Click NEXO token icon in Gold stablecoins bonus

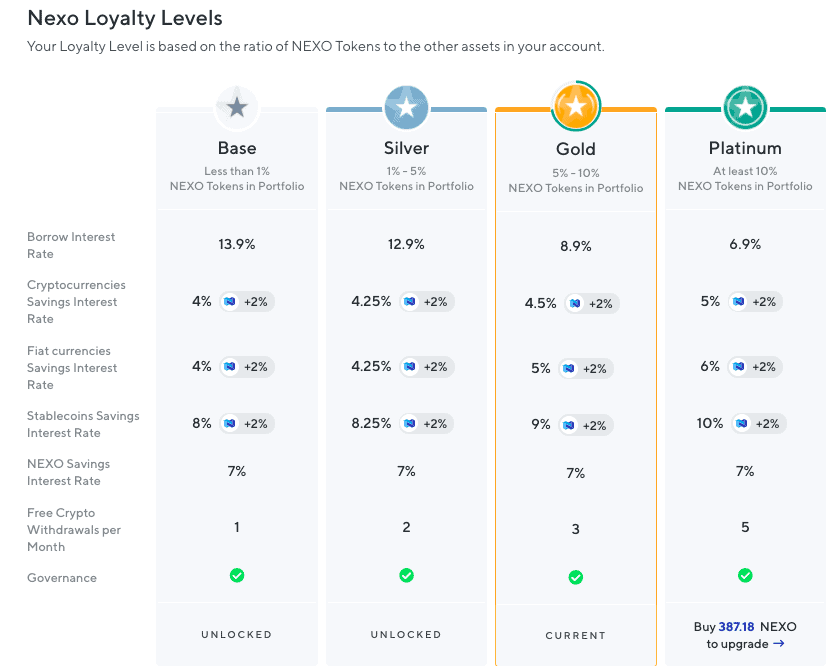tap(569, 425)
